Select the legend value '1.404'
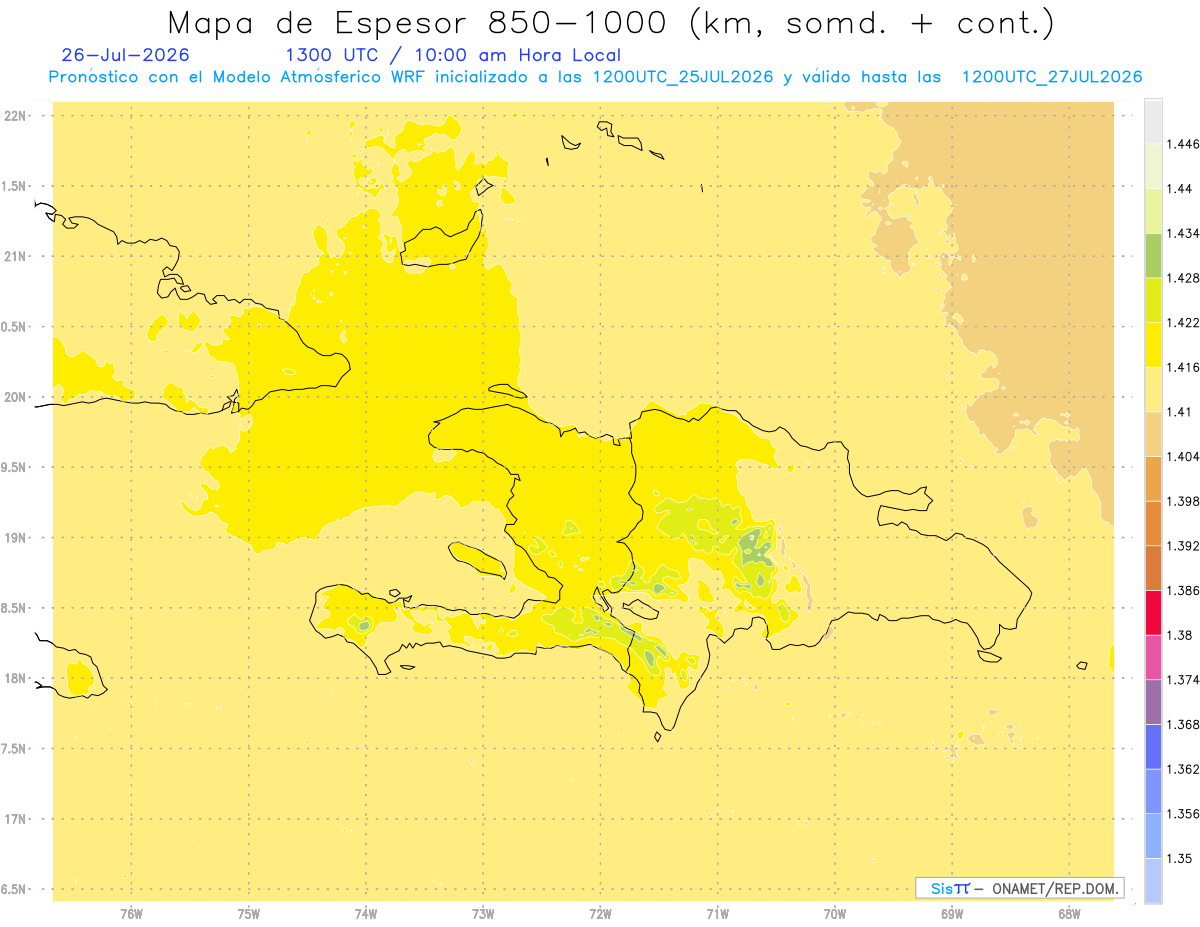 1182,457
